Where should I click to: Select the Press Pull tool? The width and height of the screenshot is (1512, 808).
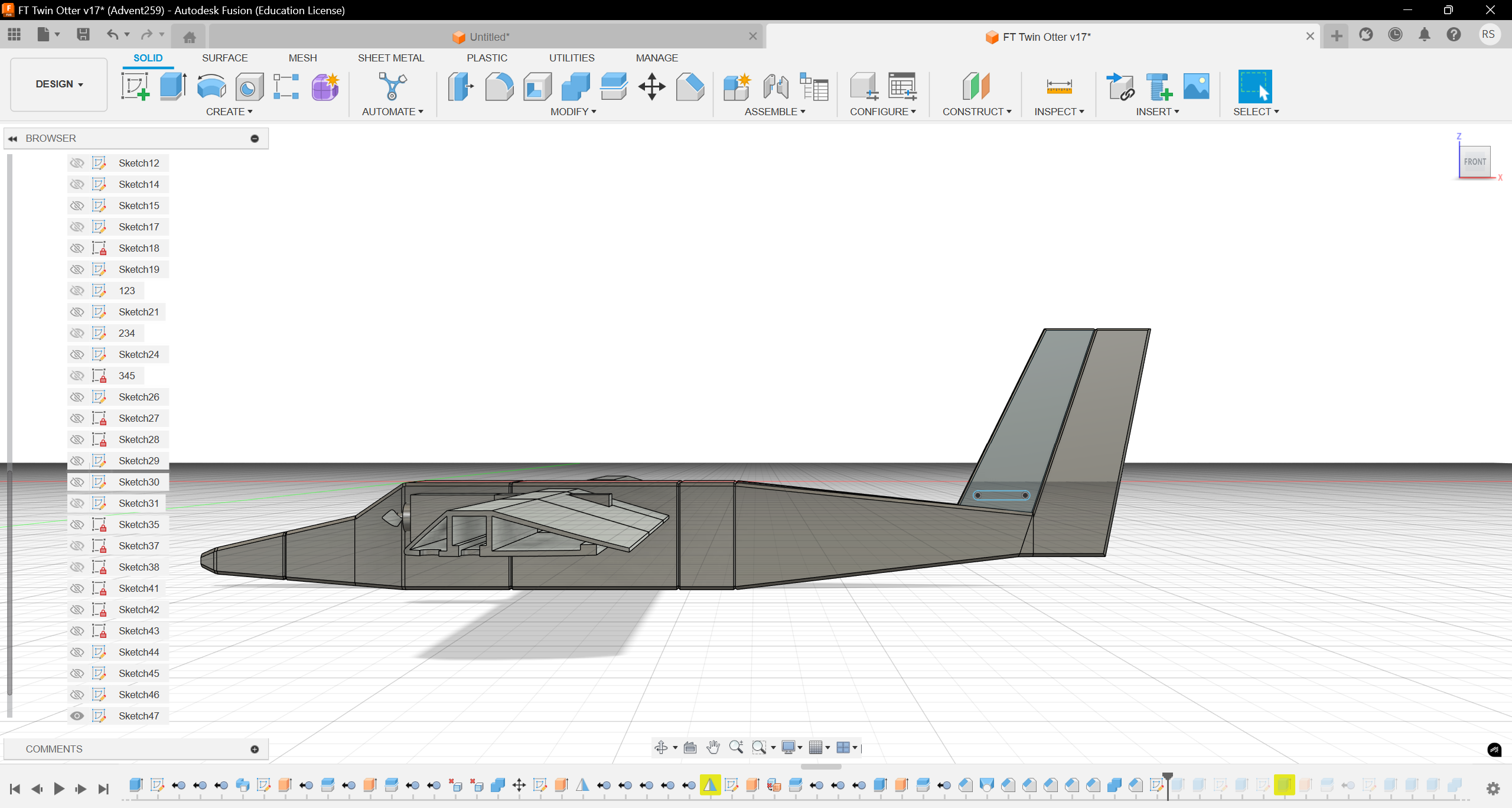tap(461, 86)
